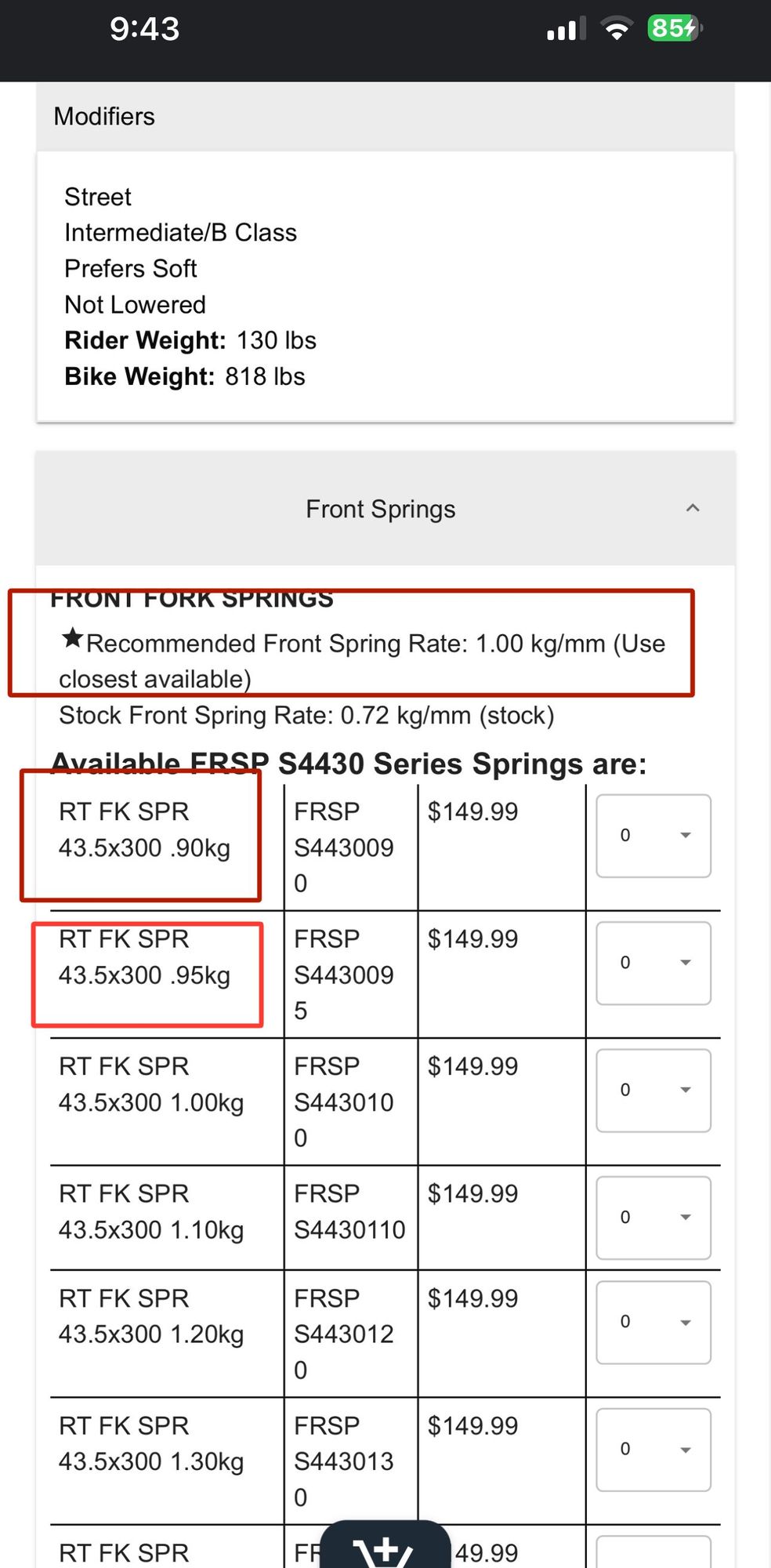
Task: Click the recommended spring rate star icon
Action: click(73, 638)
